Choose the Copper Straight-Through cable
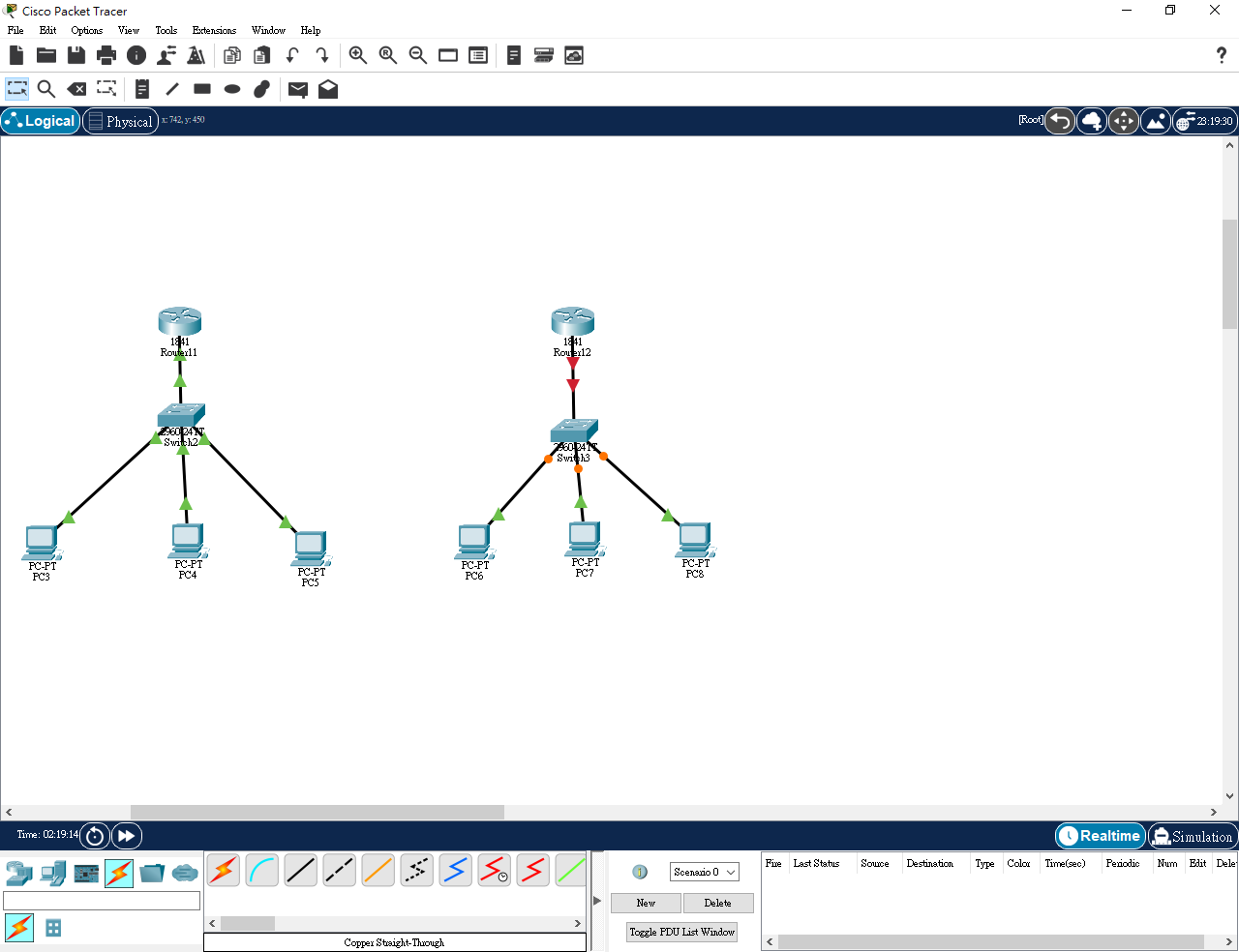The image size is (1239, 952). click(x=301, y=870)
